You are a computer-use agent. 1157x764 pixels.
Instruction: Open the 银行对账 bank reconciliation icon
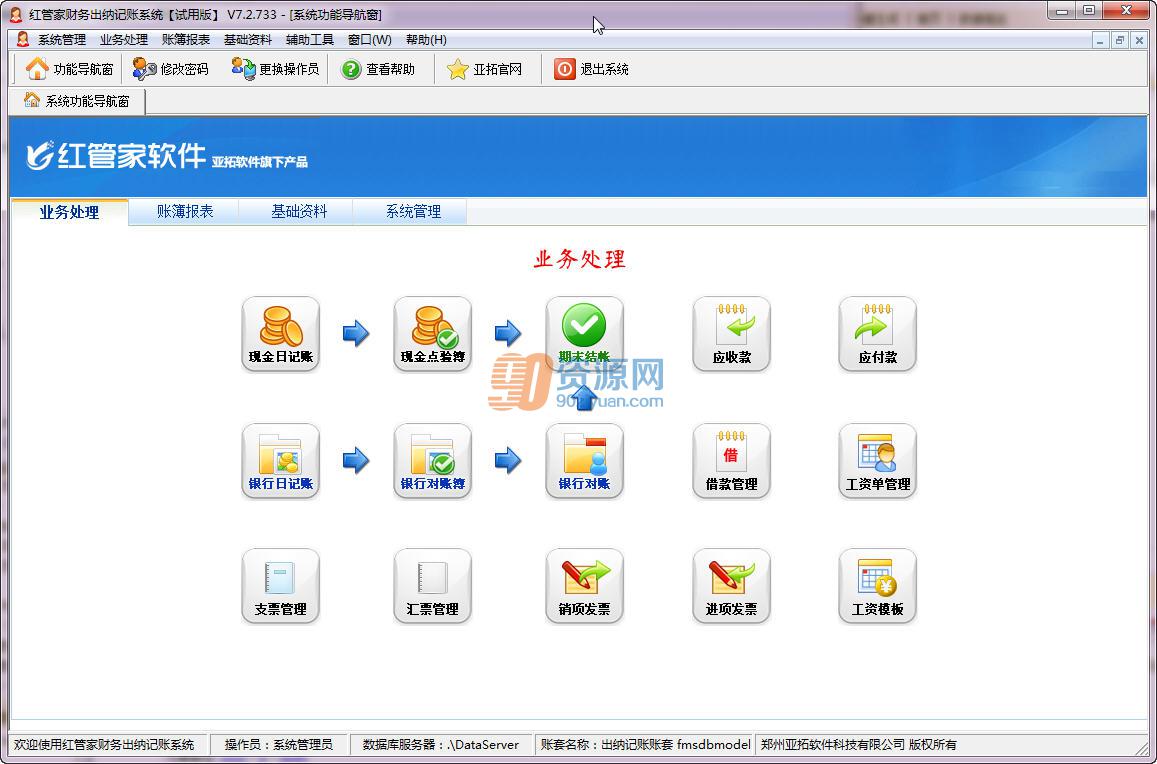click(x=584, y=461)
